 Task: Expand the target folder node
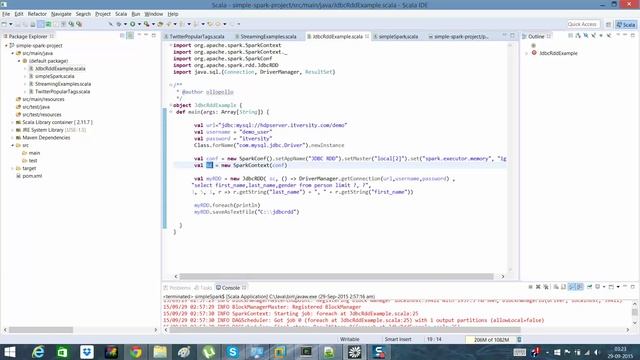[13, 168]
